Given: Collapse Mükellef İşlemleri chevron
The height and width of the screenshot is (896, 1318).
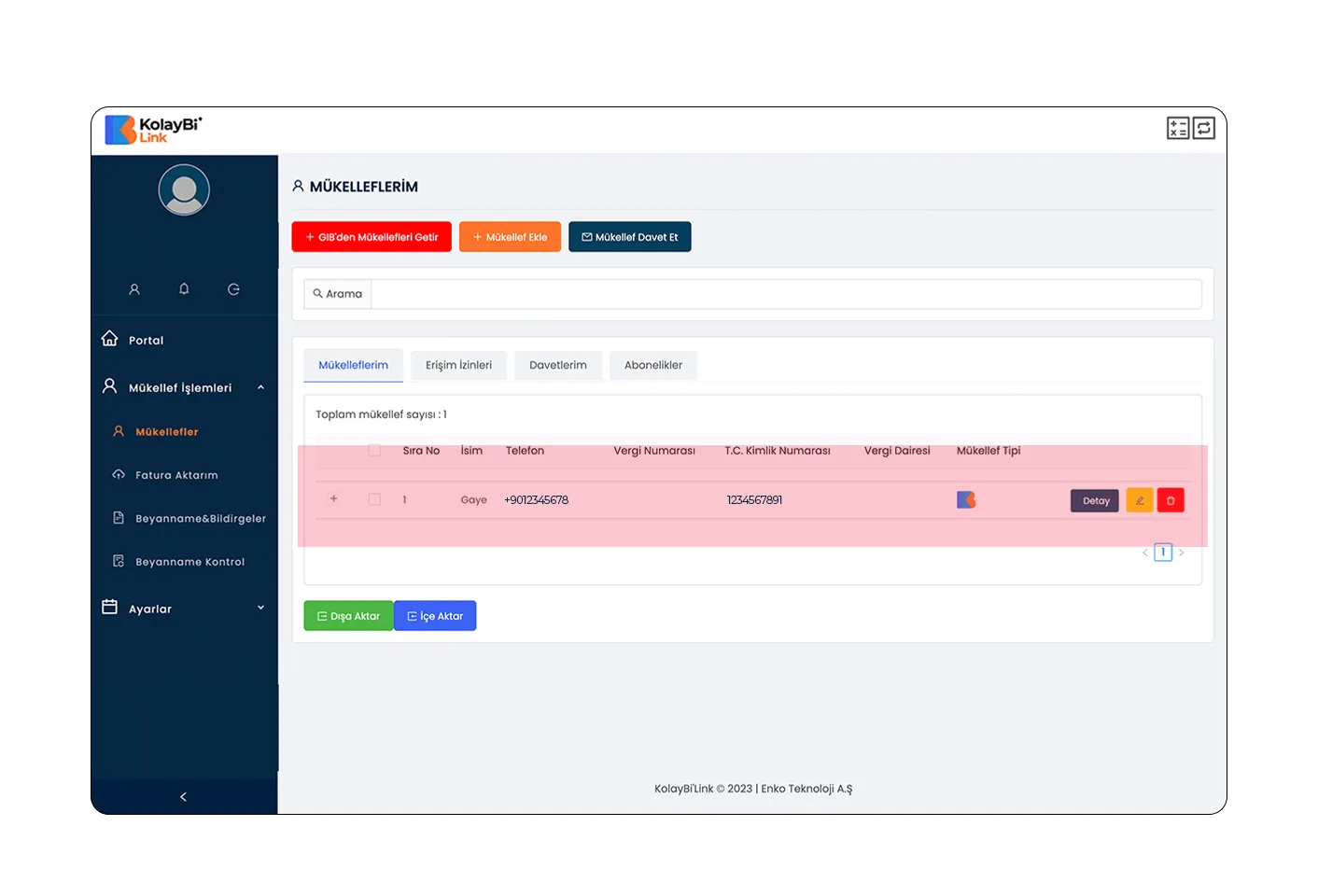Looking at the screenshot, I should (260, 387).
